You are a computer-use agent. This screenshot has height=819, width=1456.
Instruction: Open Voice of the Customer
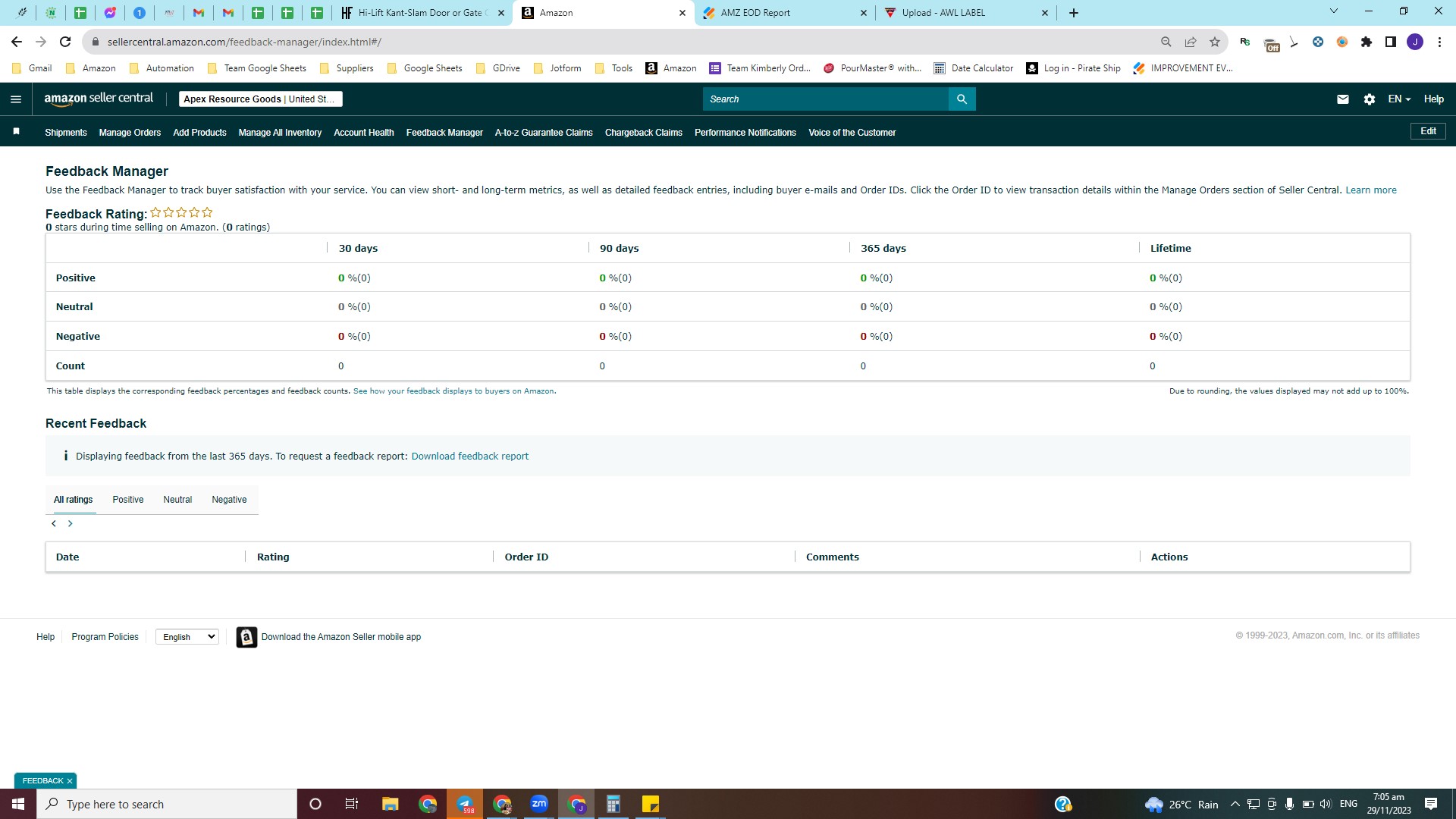852,133
